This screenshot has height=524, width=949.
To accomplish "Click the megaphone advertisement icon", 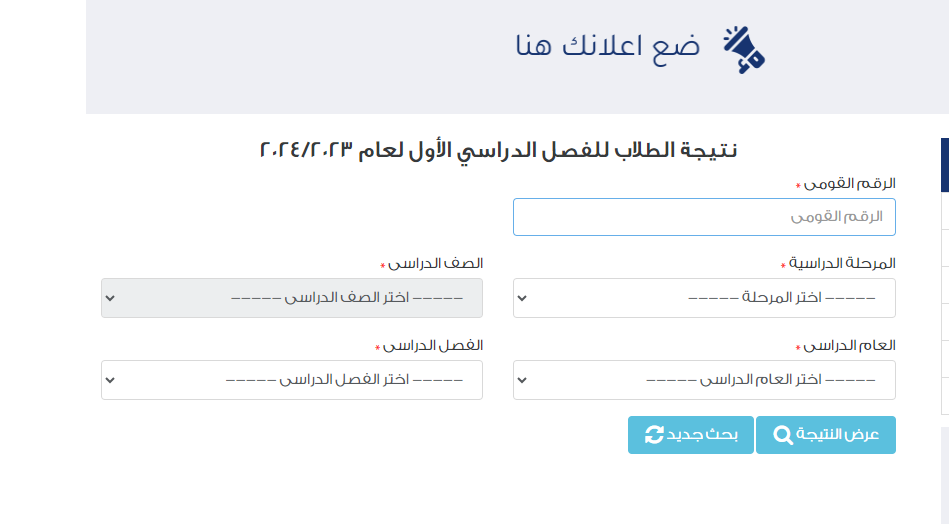I will click(x=744, y=50).
